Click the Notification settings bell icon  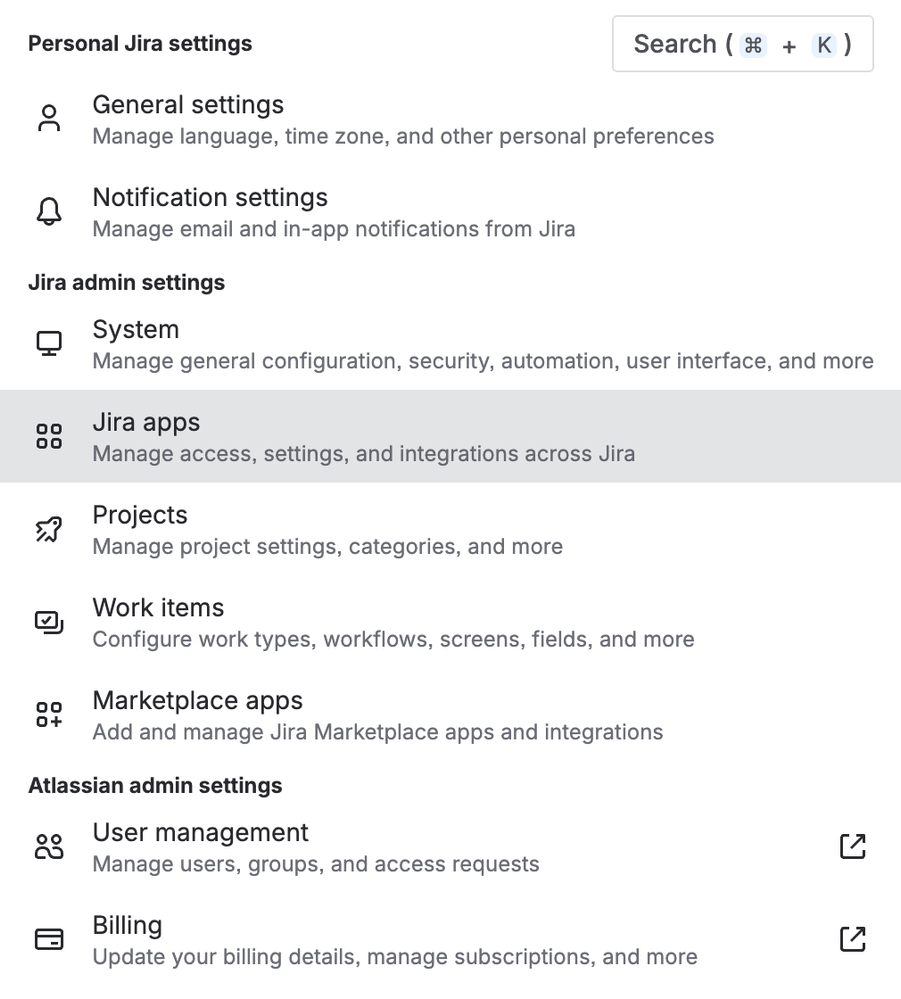[48, 211]
